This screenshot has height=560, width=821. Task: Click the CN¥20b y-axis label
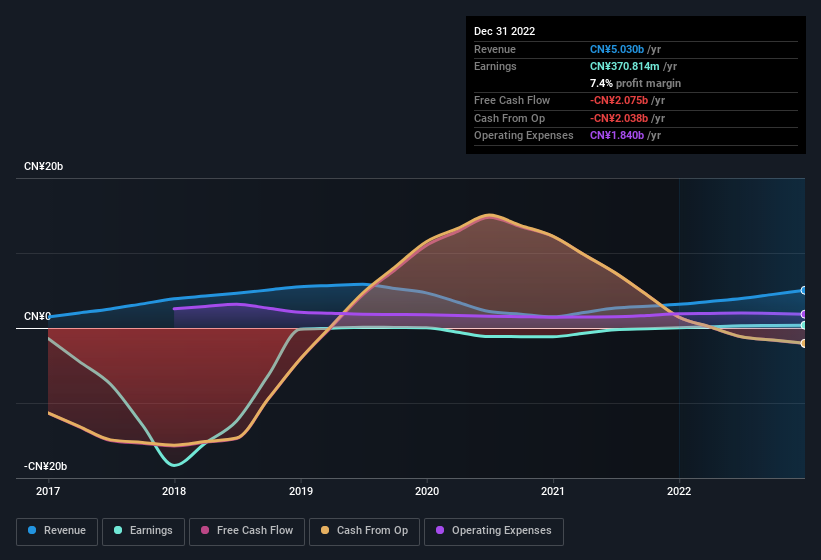pos(43,166)
